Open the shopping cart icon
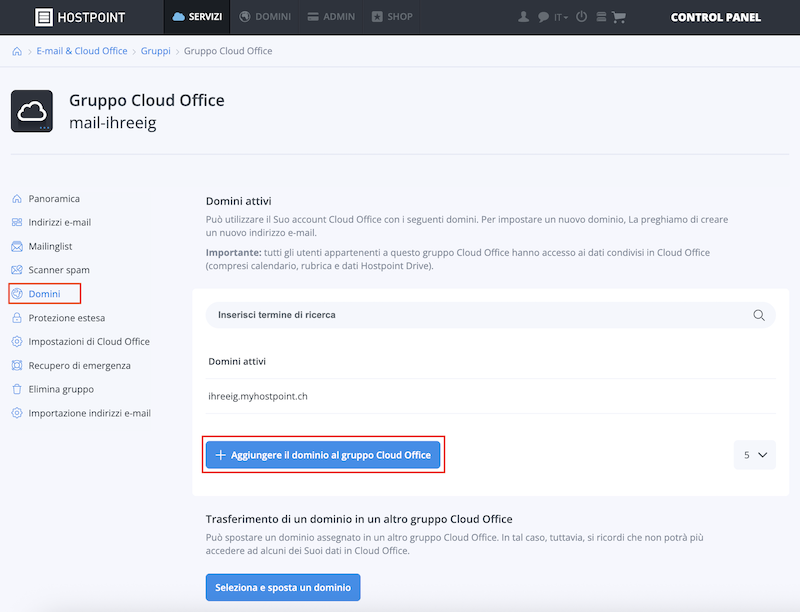The height and width of the screenshot is (612, 800). coord(618,17)
